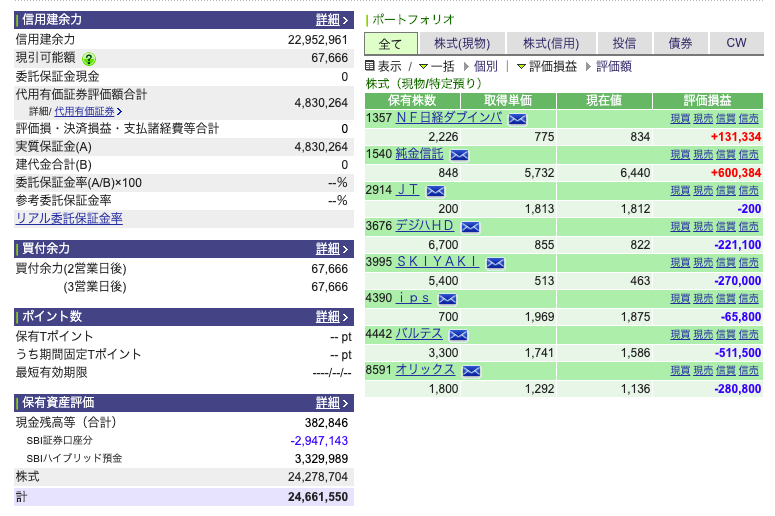This screenshot has height=516, width=775.
Task: Open the オリックス stock page
Action: point(425,370)
